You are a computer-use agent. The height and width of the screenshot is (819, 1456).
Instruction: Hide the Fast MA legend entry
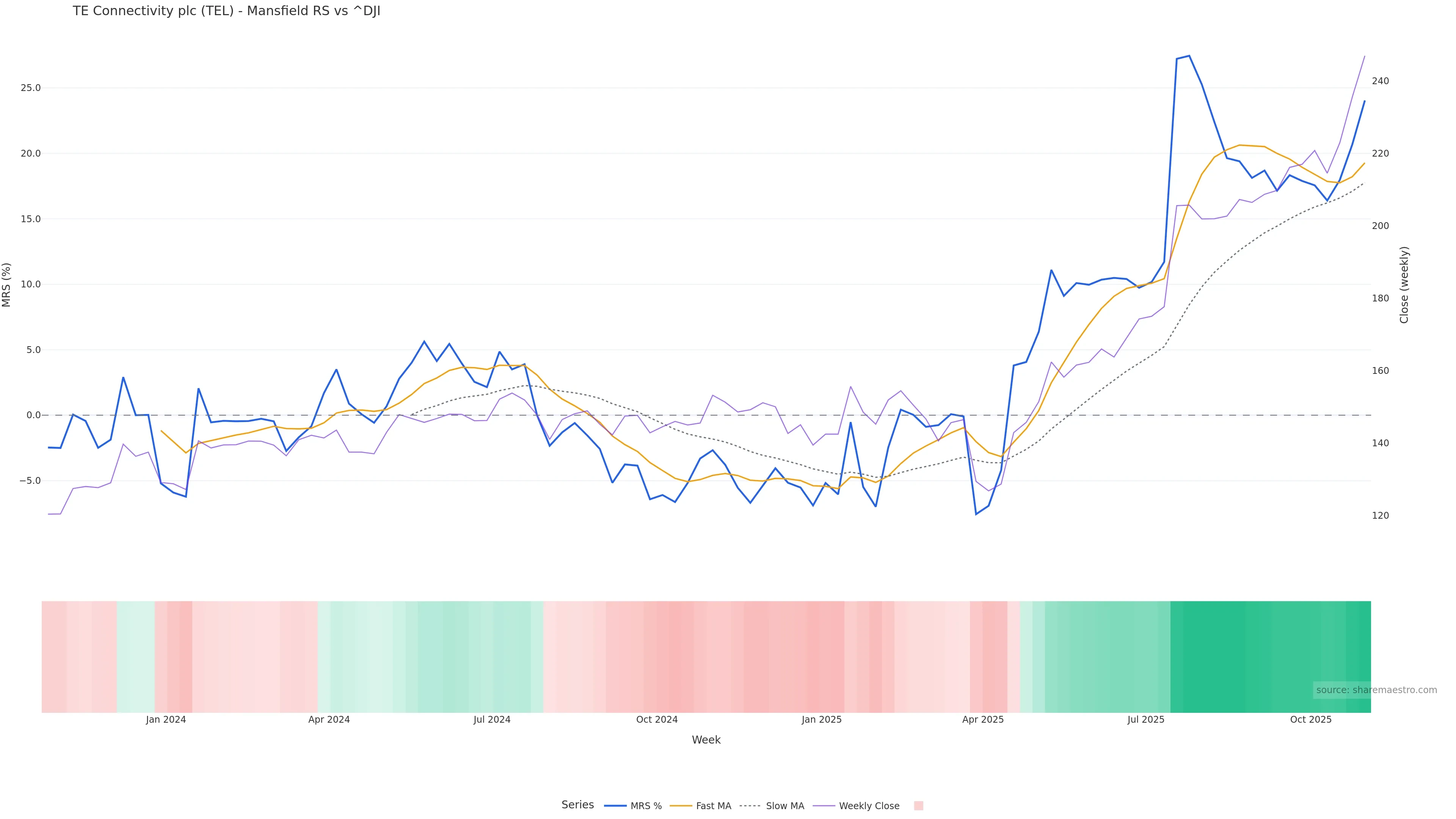point(713,806)
